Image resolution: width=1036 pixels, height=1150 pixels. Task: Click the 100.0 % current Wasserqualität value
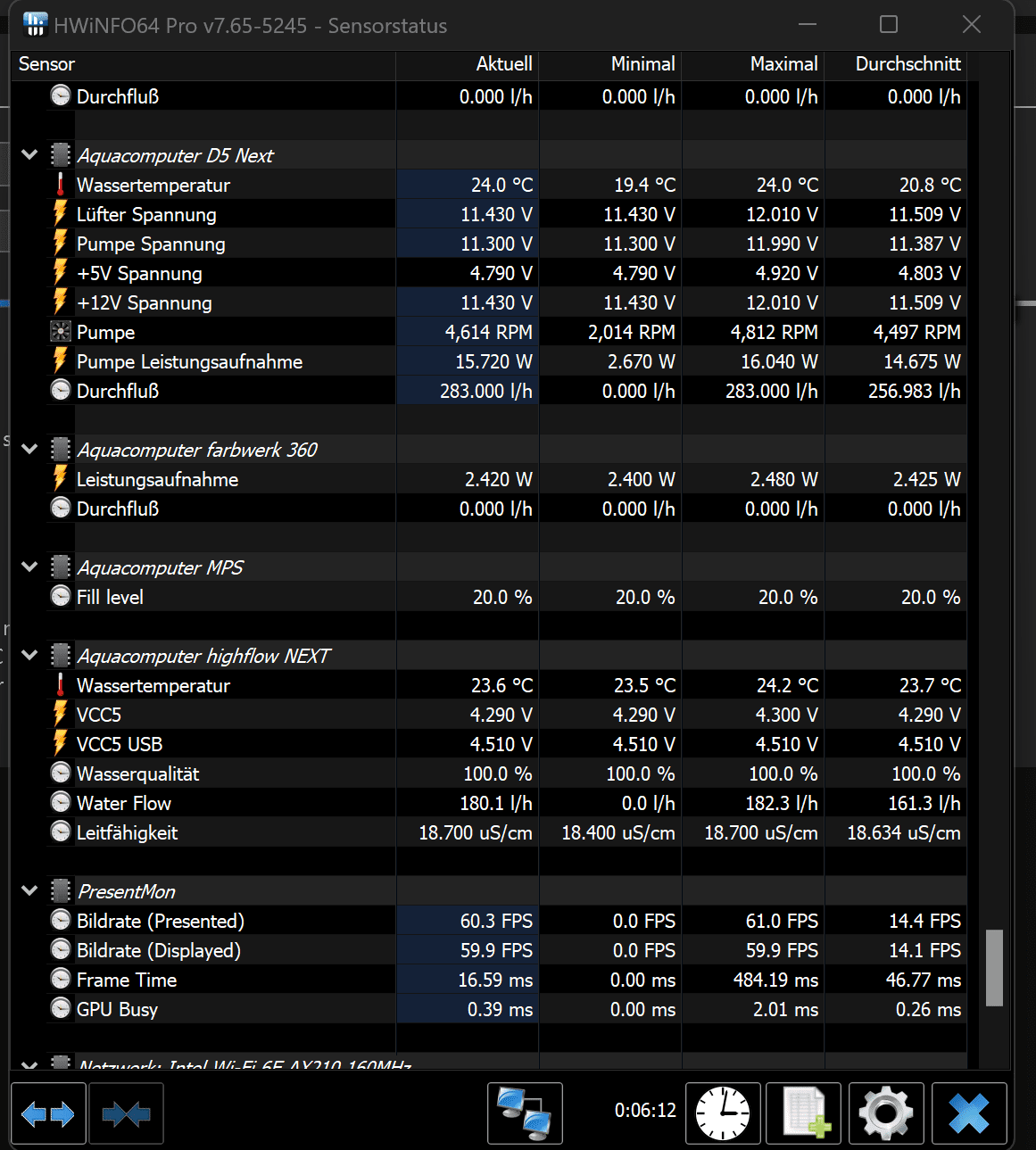[x=497, y=774]
